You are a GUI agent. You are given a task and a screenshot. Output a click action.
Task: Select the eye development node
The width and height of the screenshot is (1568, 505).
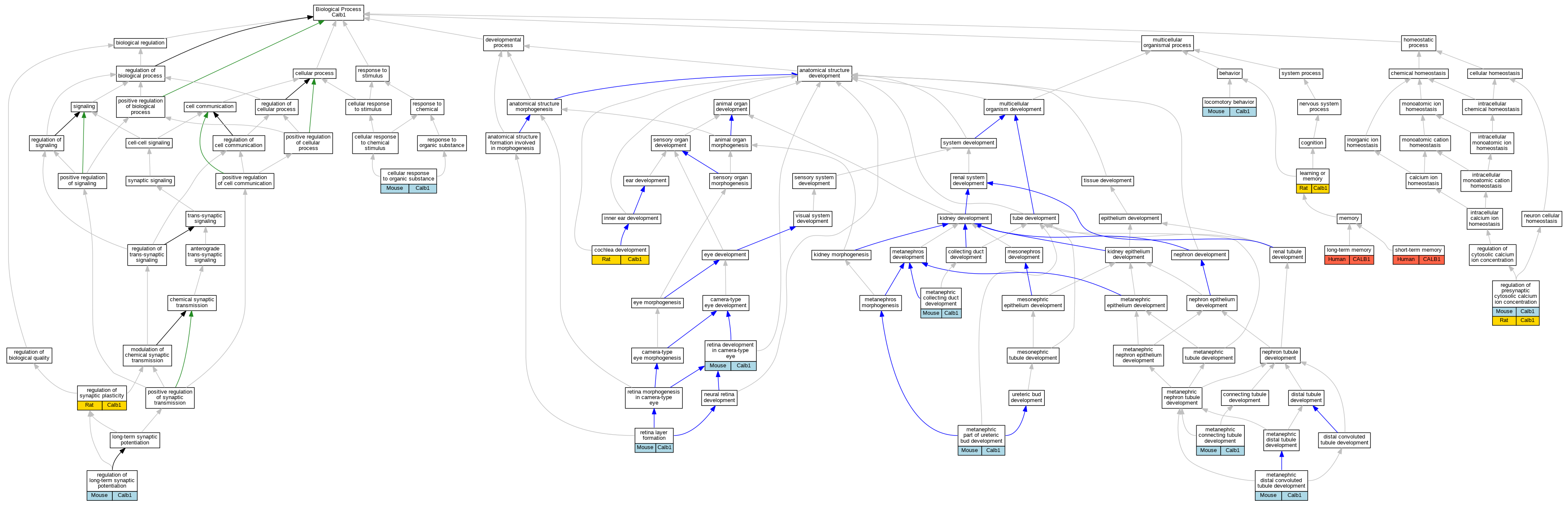(x=725, y=255)
